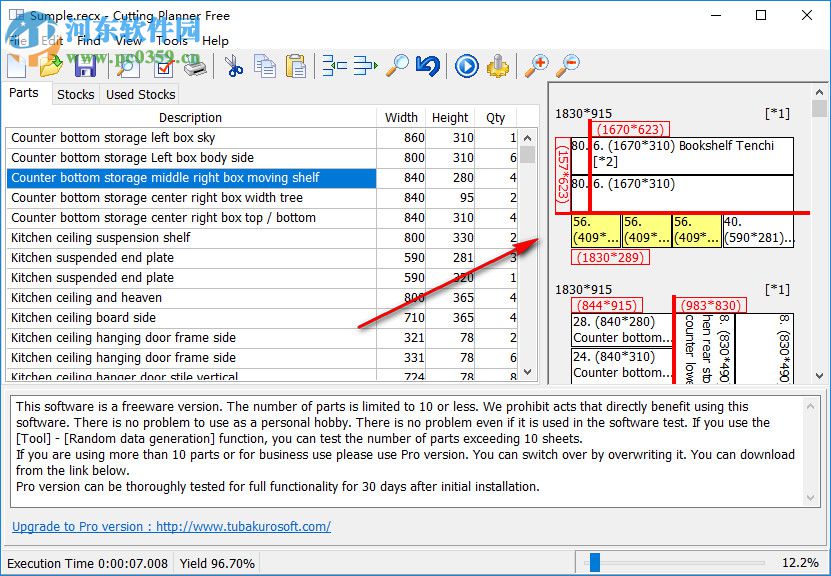Image resolution: width=831 pixels, height=576 pixels.
Task: Create a new cutting plan file
Action: click(x=16, y=66)
